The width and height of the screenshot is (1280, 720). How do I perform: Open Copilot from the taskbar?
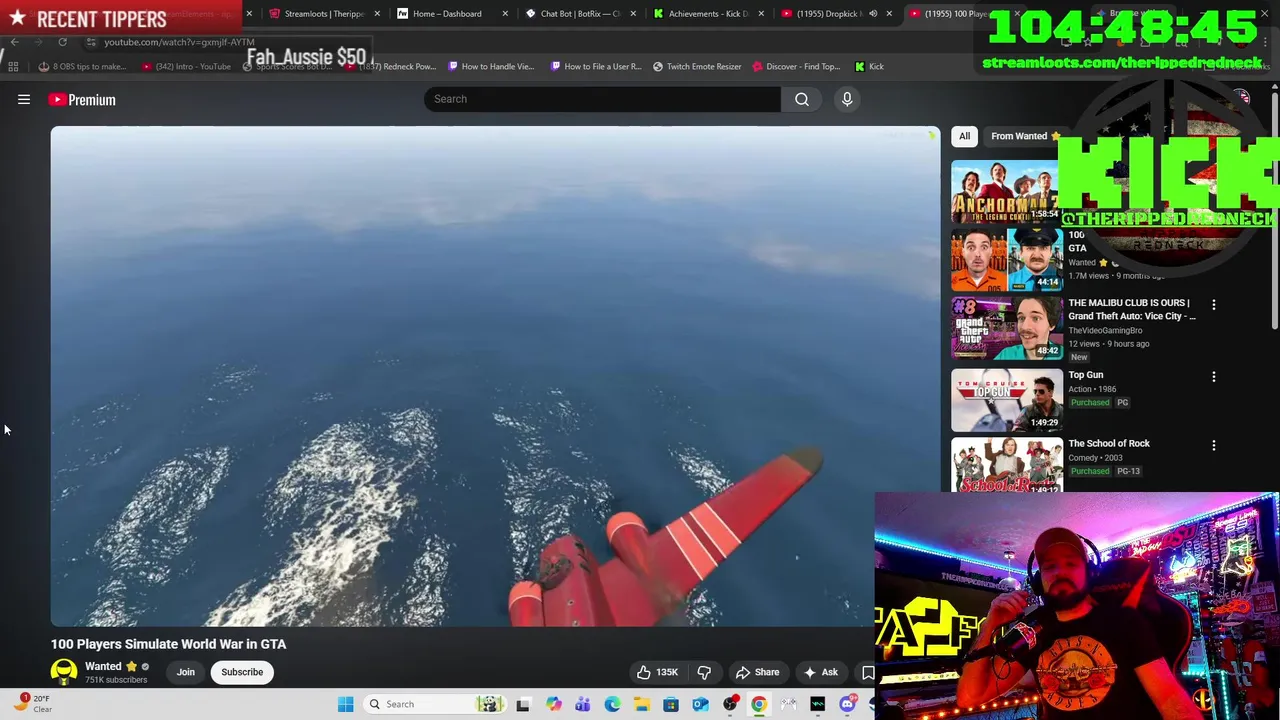pyautogui.click(x=553, y=704)
